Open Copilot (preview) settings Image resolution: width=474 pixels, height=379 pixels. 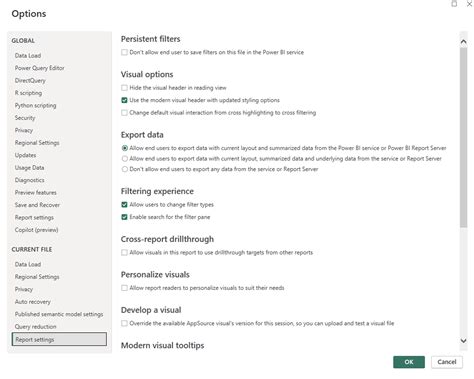(x=36, y=230)
